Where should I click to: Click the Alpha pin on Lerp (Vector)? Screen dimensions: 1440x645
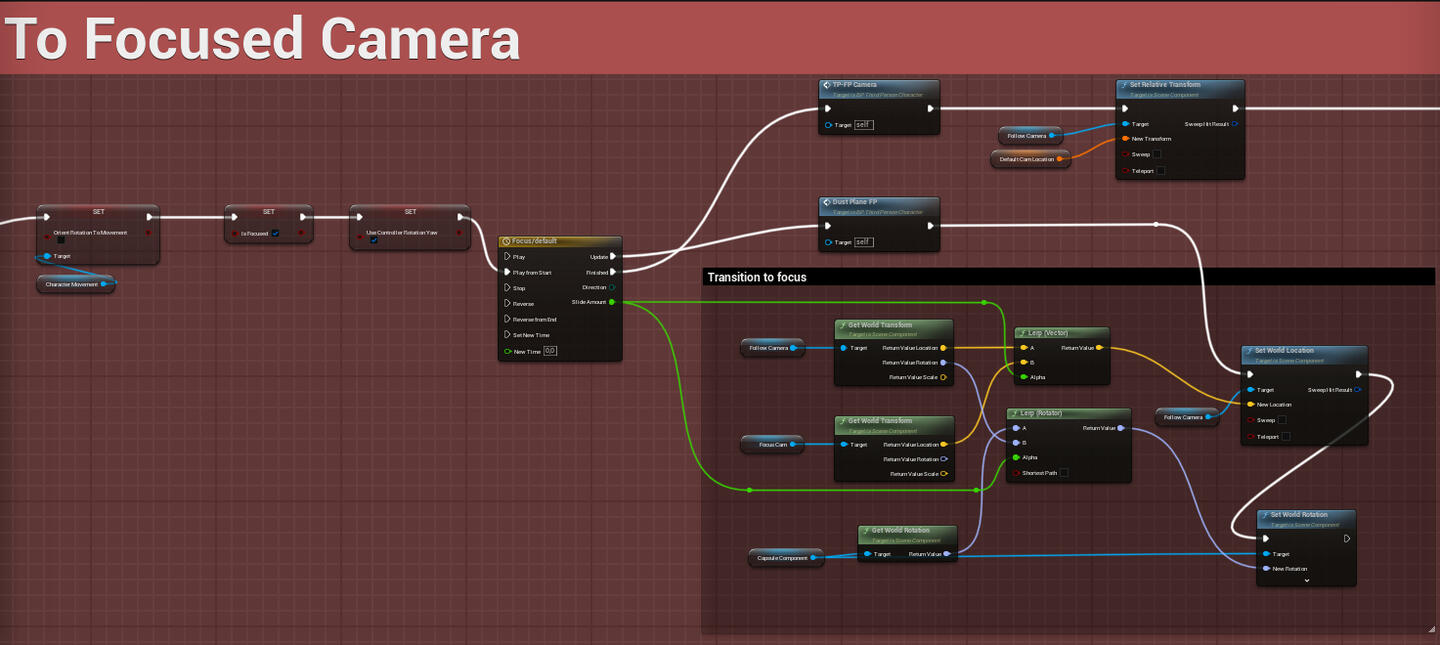coord(1023,377)
